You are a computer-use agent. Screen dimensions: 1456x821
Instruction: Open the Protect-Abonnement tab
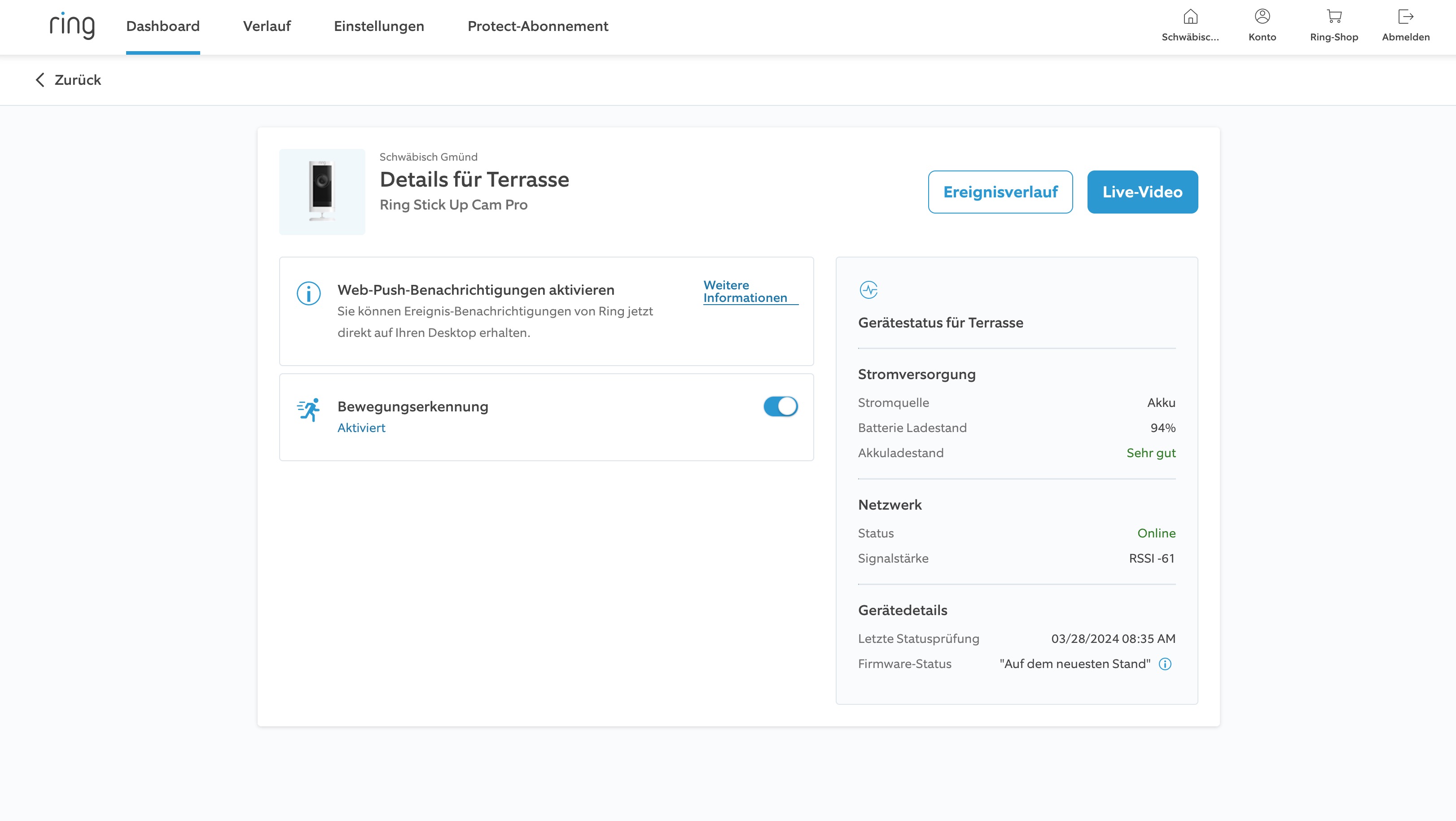point(538,26)
